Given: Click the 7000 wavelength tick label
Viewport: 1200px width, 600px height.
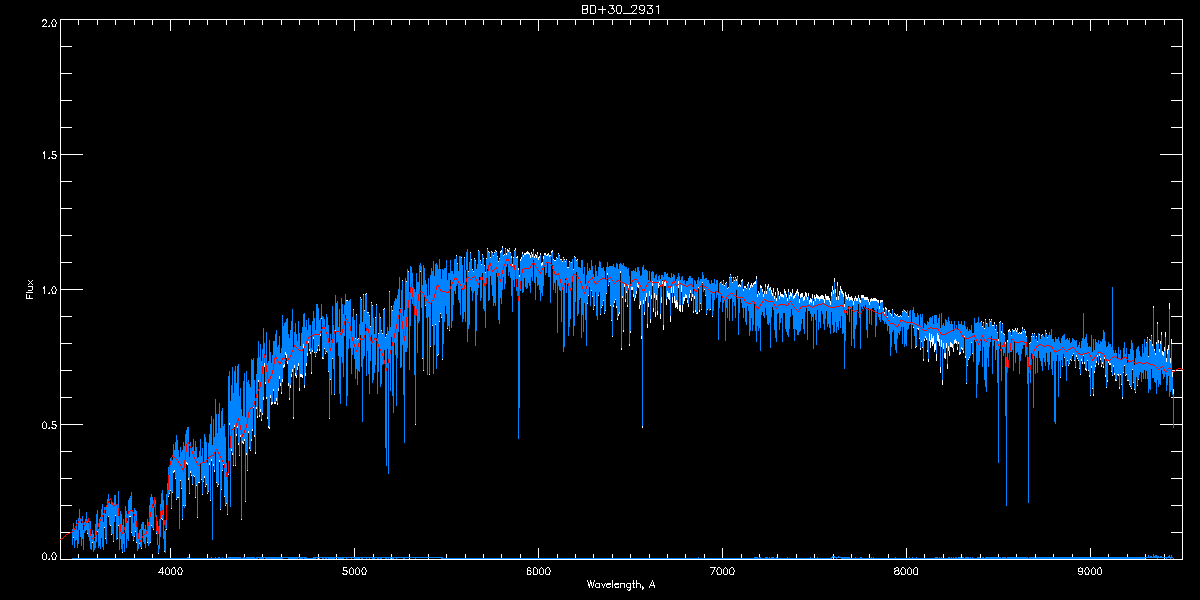Looking at the screenshot, I should (x=722, y=572).
